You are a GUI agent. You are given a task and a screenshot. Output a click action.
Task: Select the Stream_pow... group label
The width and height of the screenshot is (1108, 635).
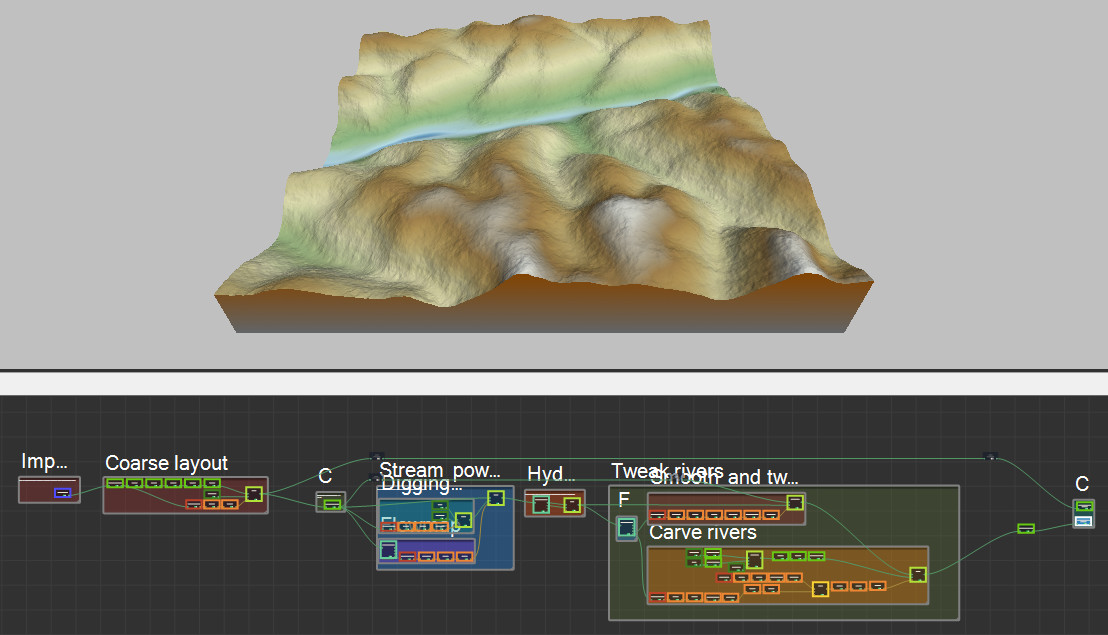(439, 470)
